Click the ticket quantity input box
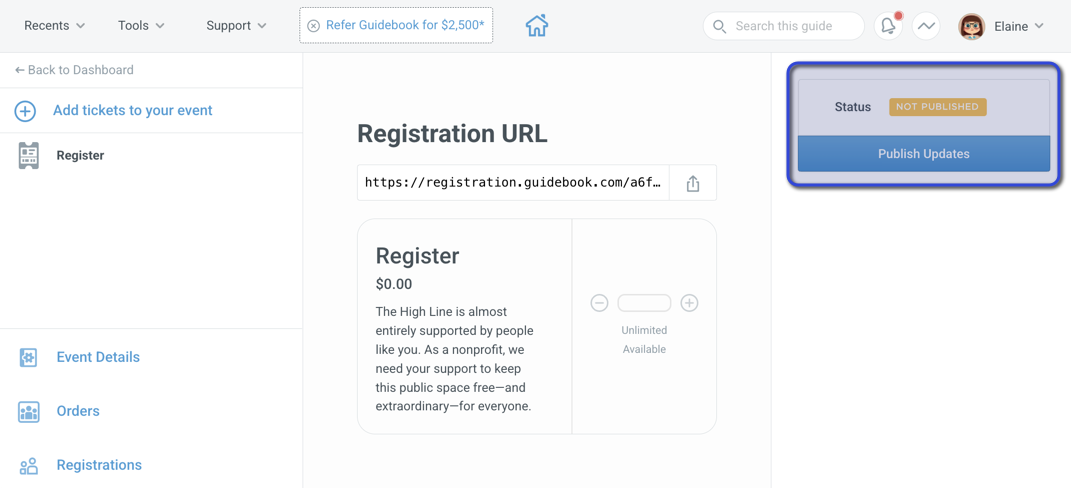Screen dimensions: 1071x488 pos(644,303)
